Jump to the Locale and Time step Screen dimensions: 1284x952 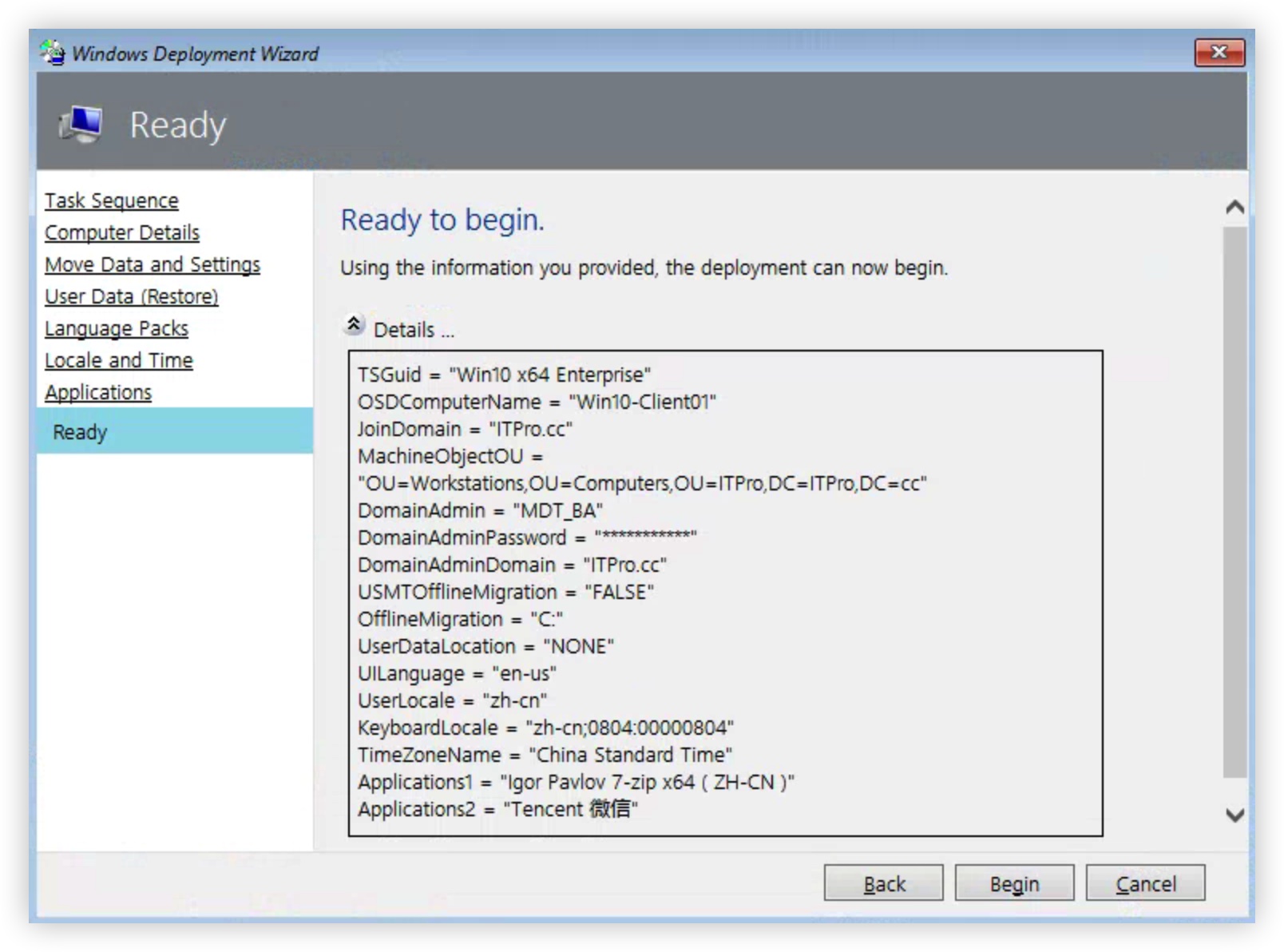118,360
